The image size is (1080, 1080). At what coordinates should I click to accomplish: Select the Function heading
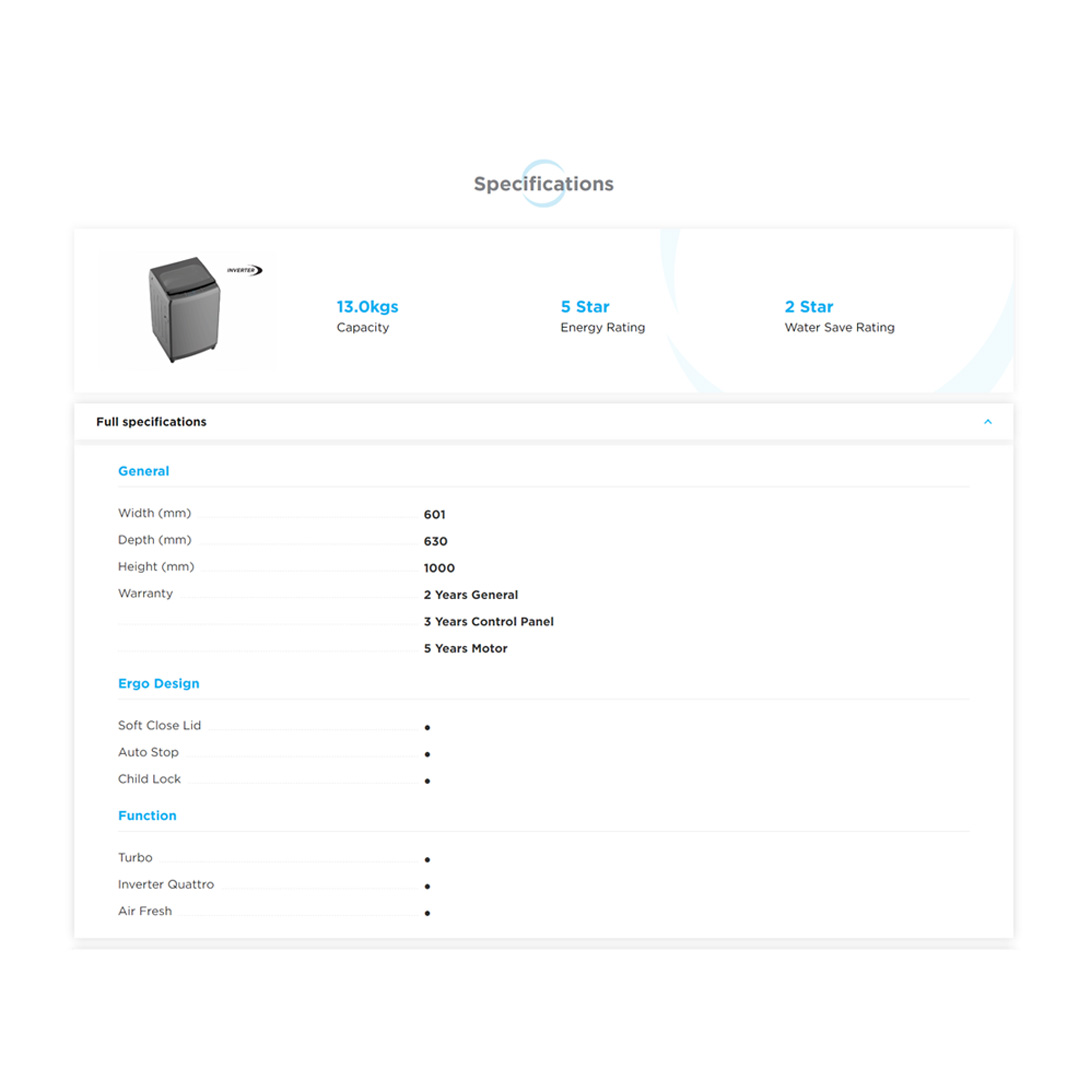coord(147,815)
